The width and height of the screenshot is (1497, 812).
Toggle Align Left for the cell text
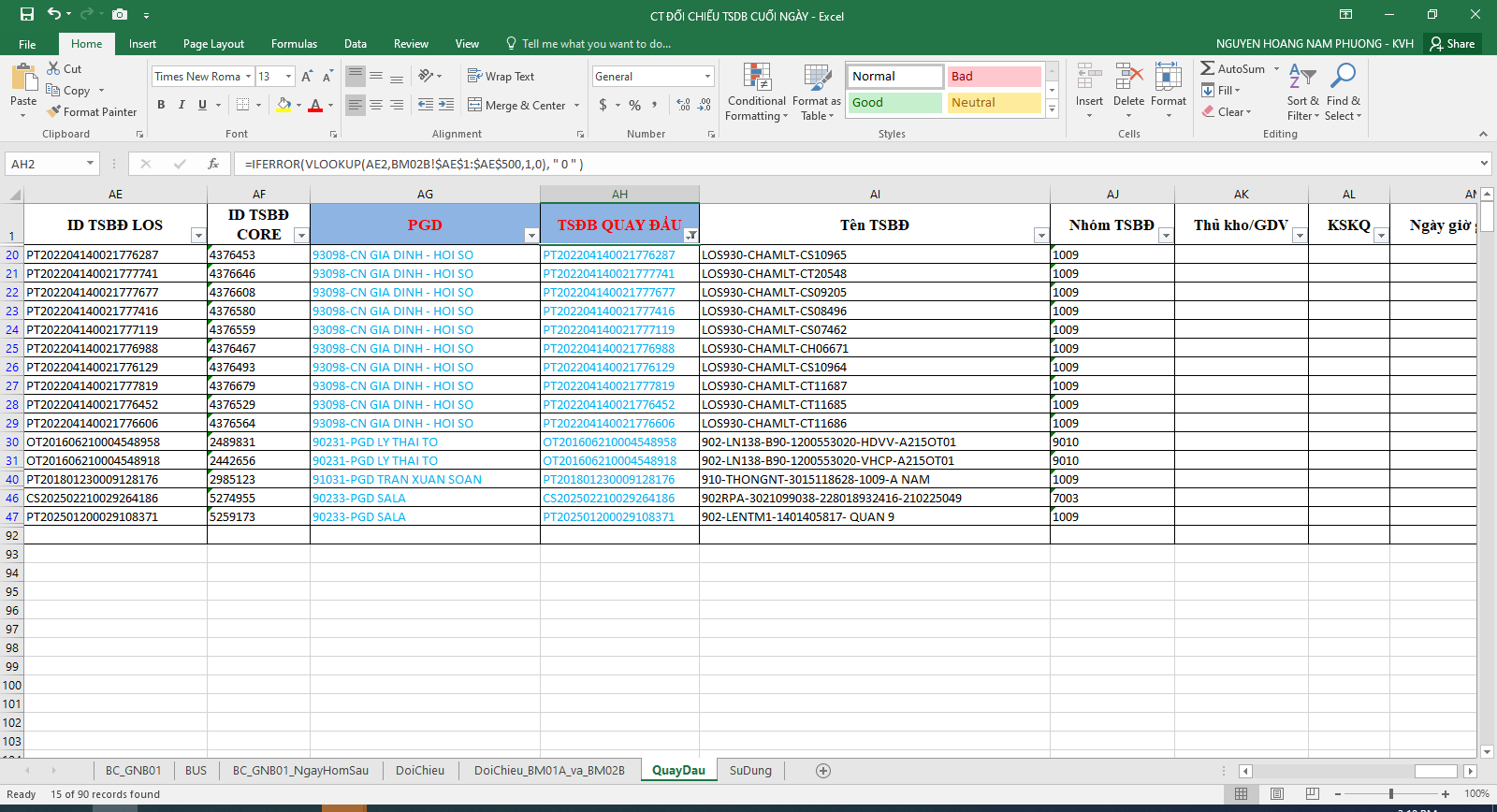[x=355, y=105]
